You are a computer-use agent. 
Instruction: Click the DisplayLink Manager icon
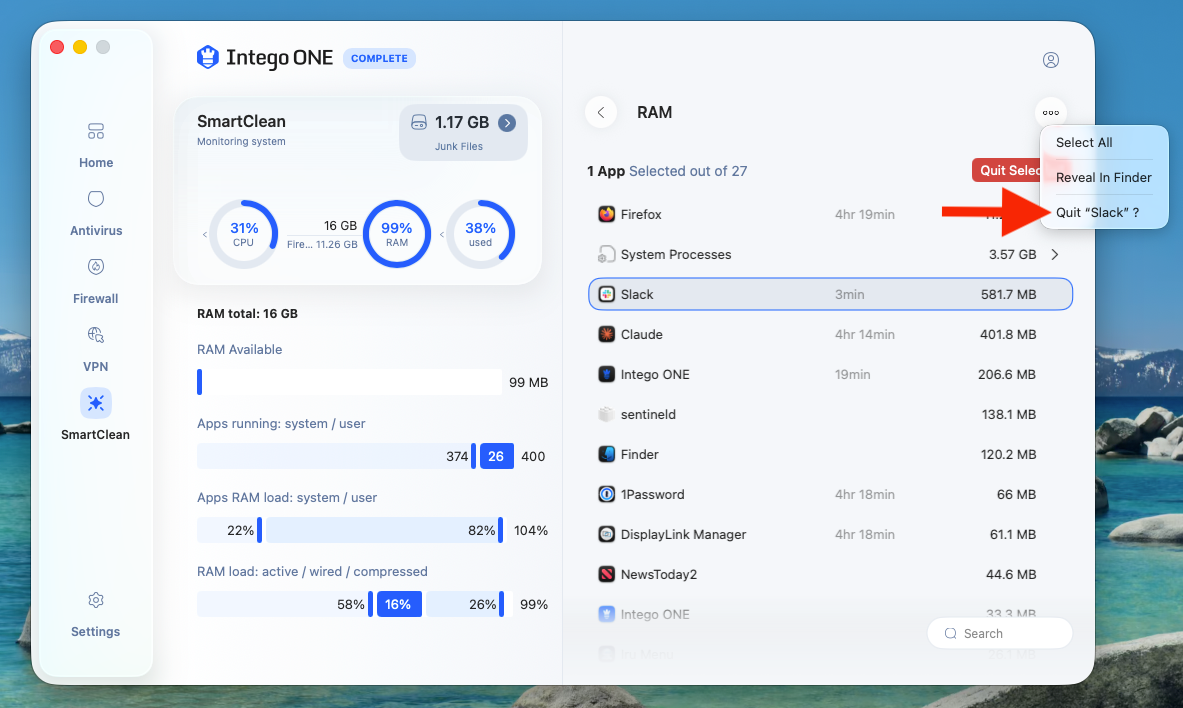(607, 534)
